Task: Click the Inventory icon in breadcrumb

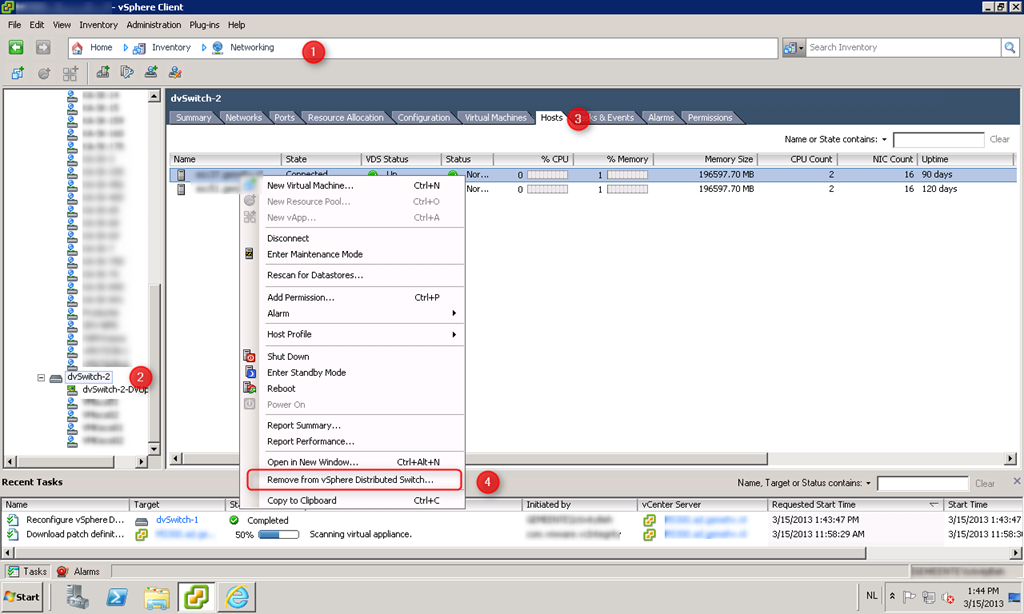Action: tap(139, 48)
